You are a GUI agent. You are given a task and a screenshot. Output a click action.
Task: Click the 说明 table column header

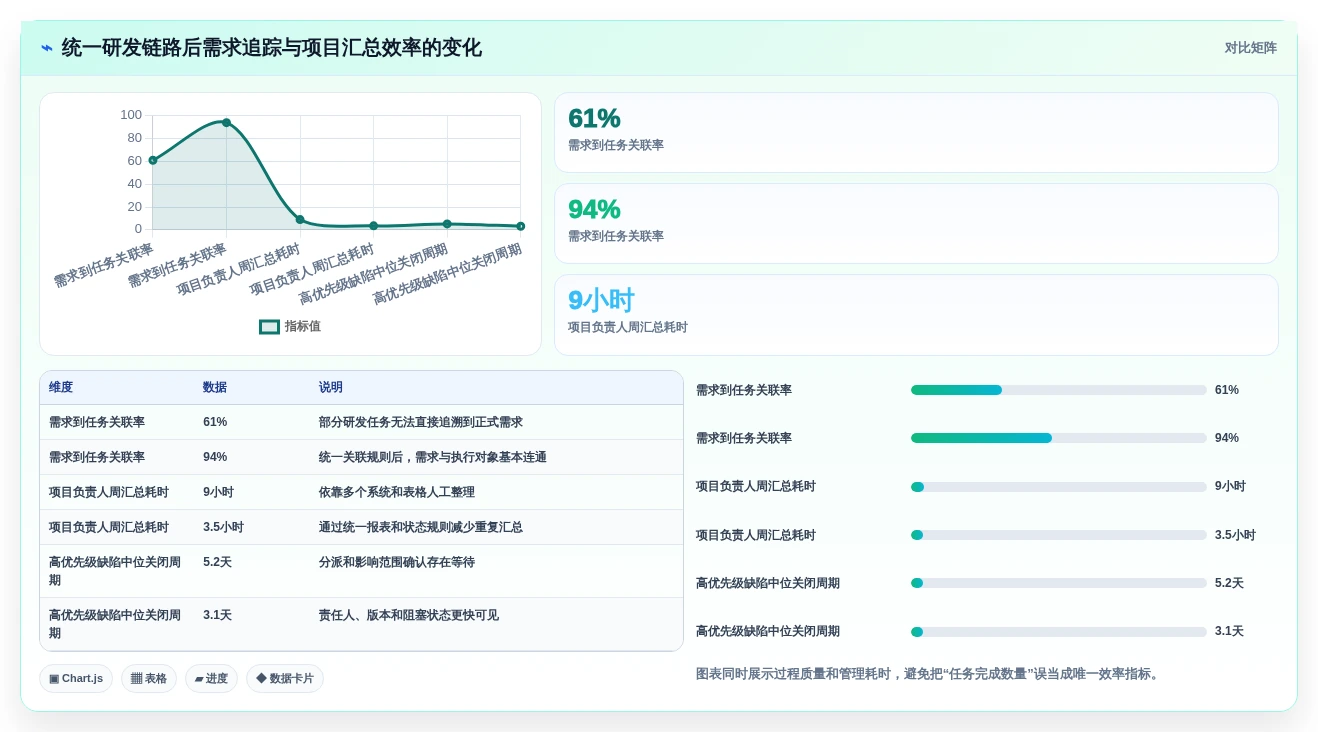[x=331, y=387]
